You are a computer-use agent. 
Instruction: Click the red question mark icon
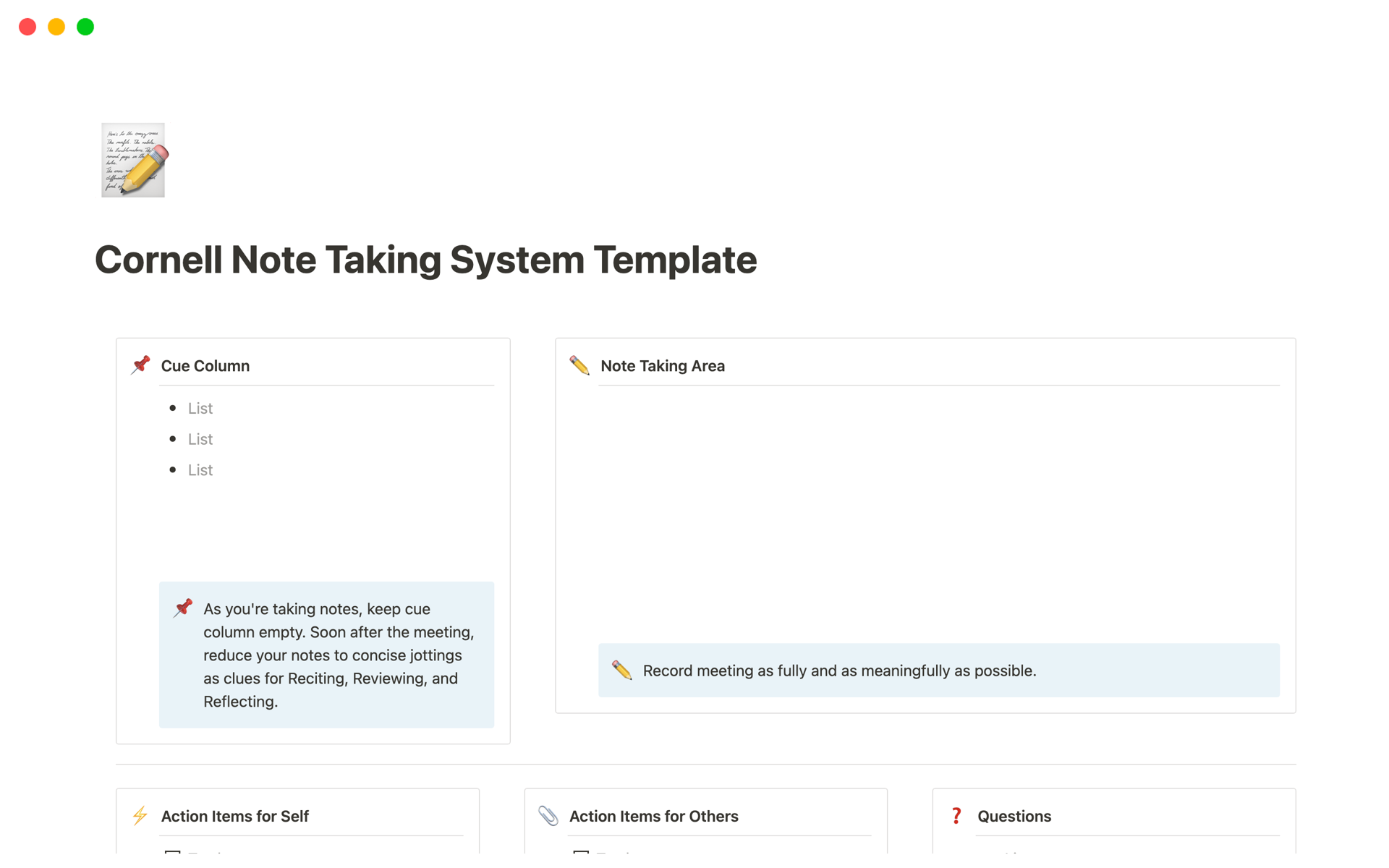[956, 816]
